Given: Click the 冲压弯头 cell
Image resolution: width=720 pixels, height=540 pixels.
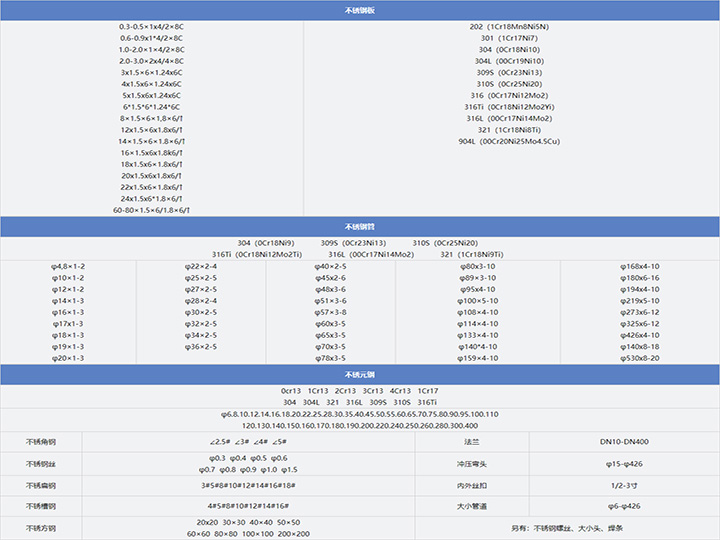Looking at the screenshot, I should pyautogui.click(x=471, y=464).
